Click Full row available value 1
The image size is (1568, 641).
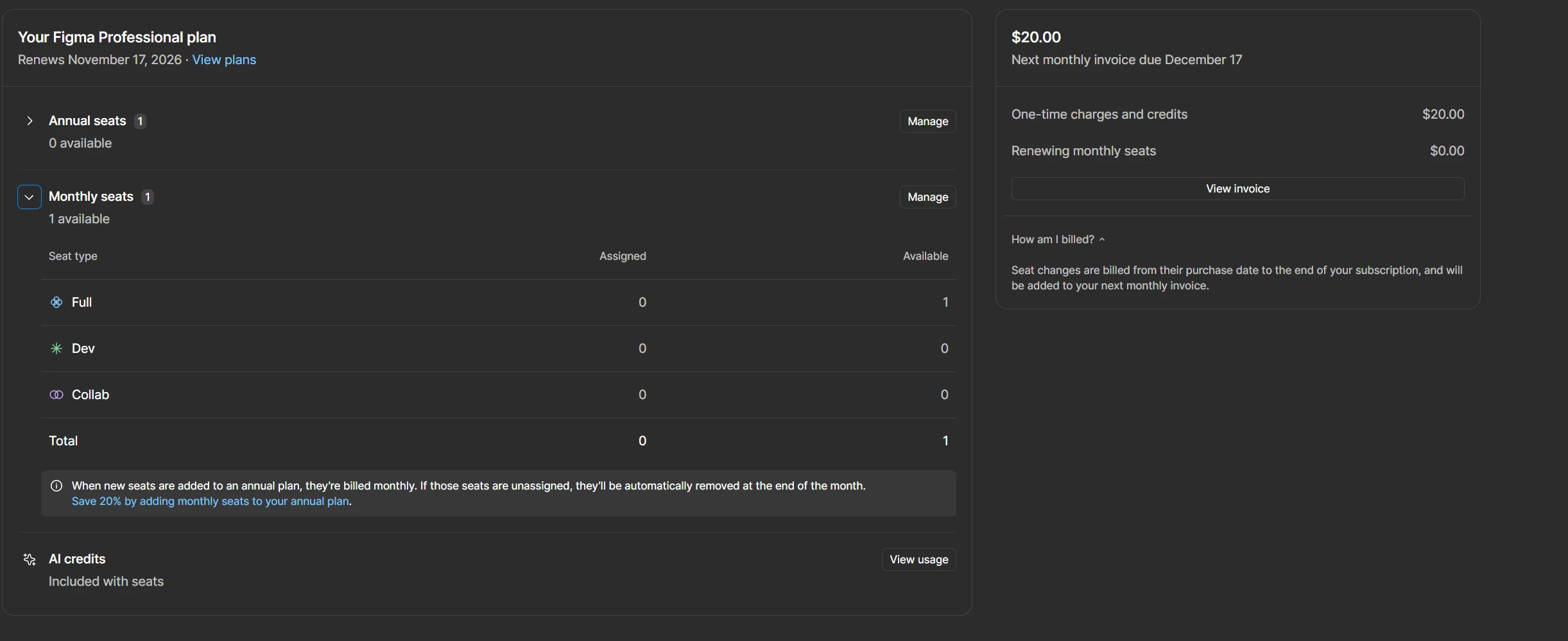coord(945,302)
